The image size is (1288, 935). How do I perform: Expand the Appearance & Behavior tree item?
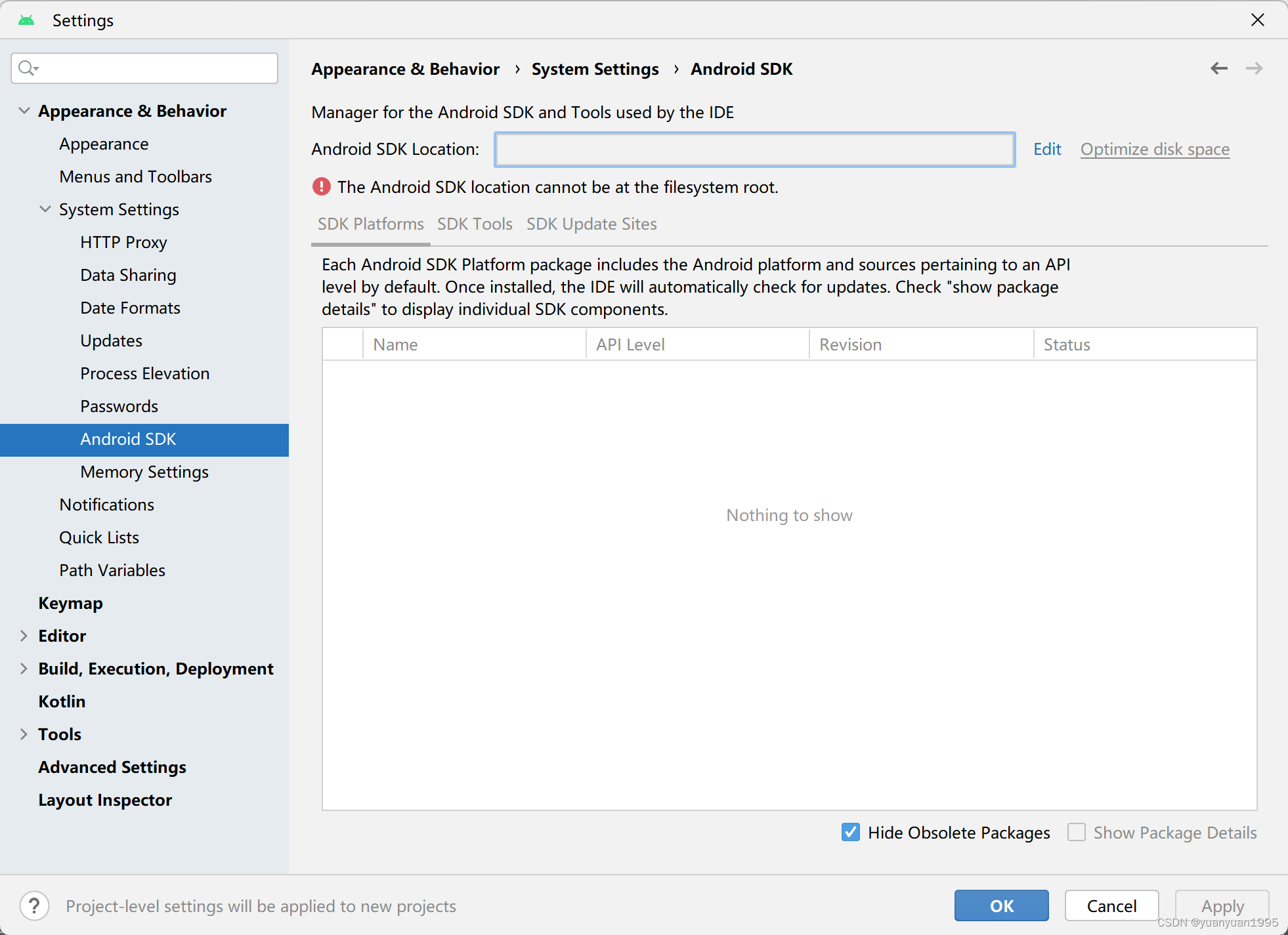pyautogui.click(x=23, y=111)
